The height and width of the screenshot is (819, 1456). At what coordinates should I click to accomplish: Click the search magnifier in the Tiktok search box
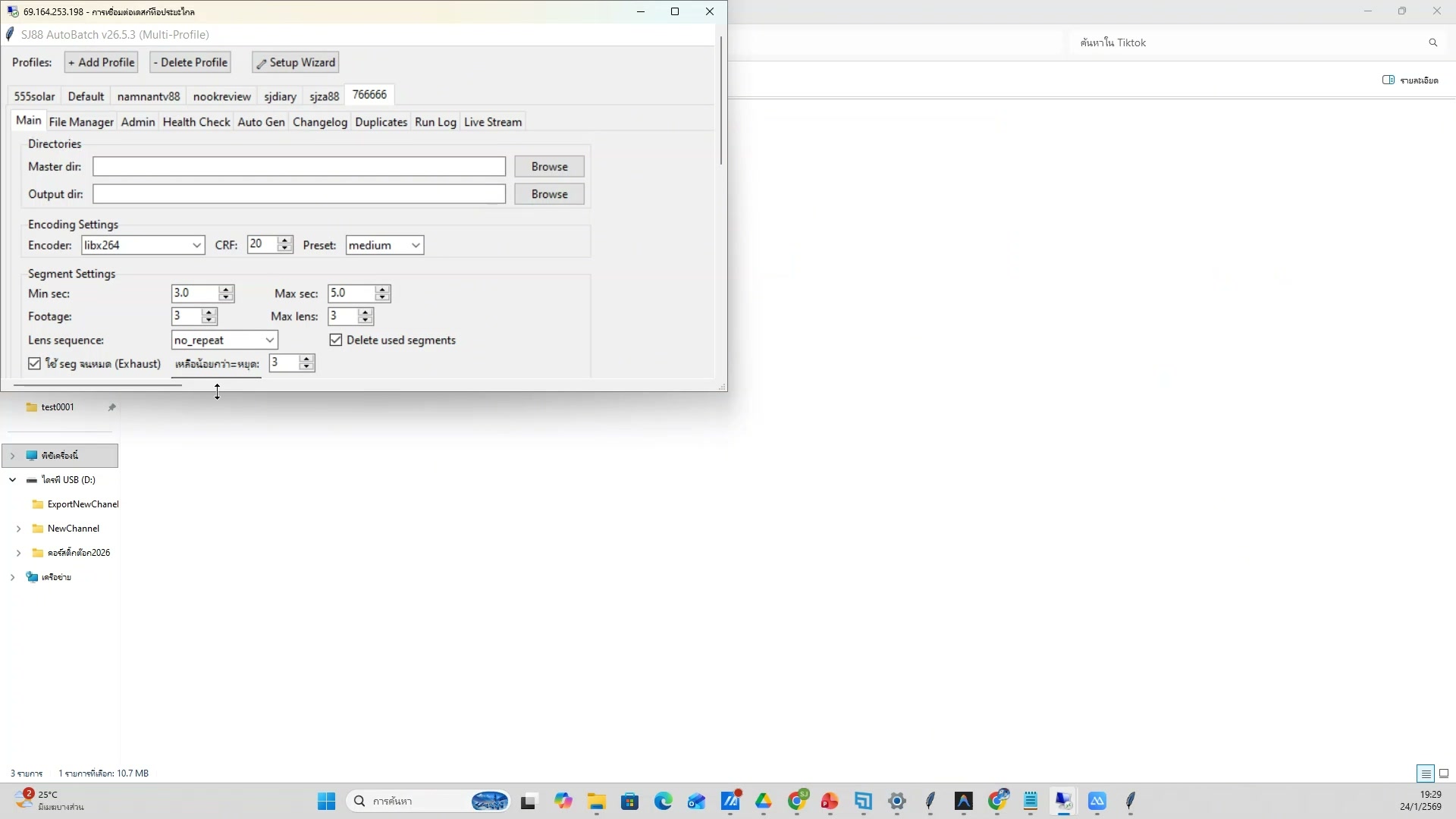pyautogui.click(x=1432, y=42)
